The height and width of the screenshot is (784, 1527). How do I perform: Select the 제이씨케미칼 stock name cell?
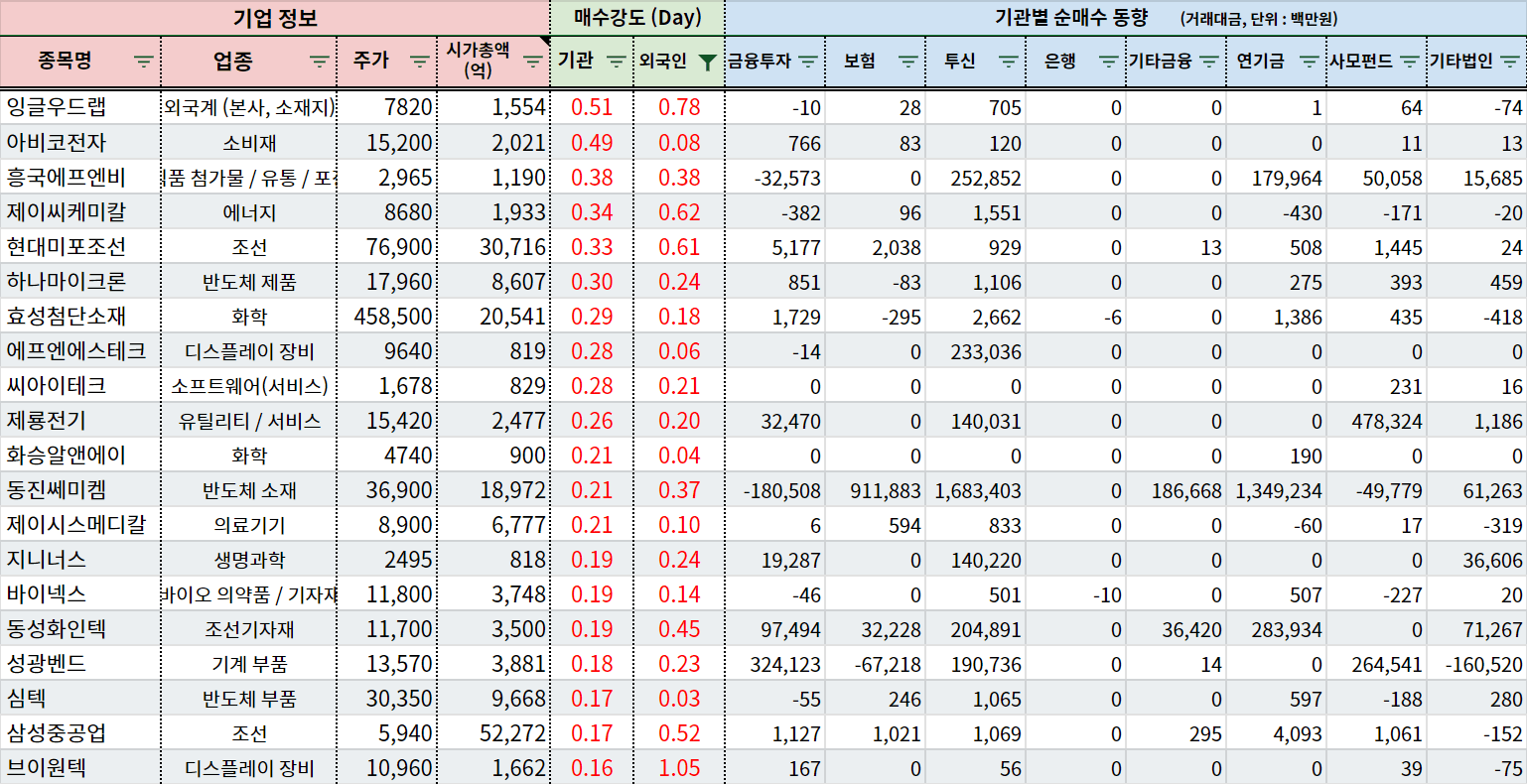pyautogui.click(x=80, y=211)
